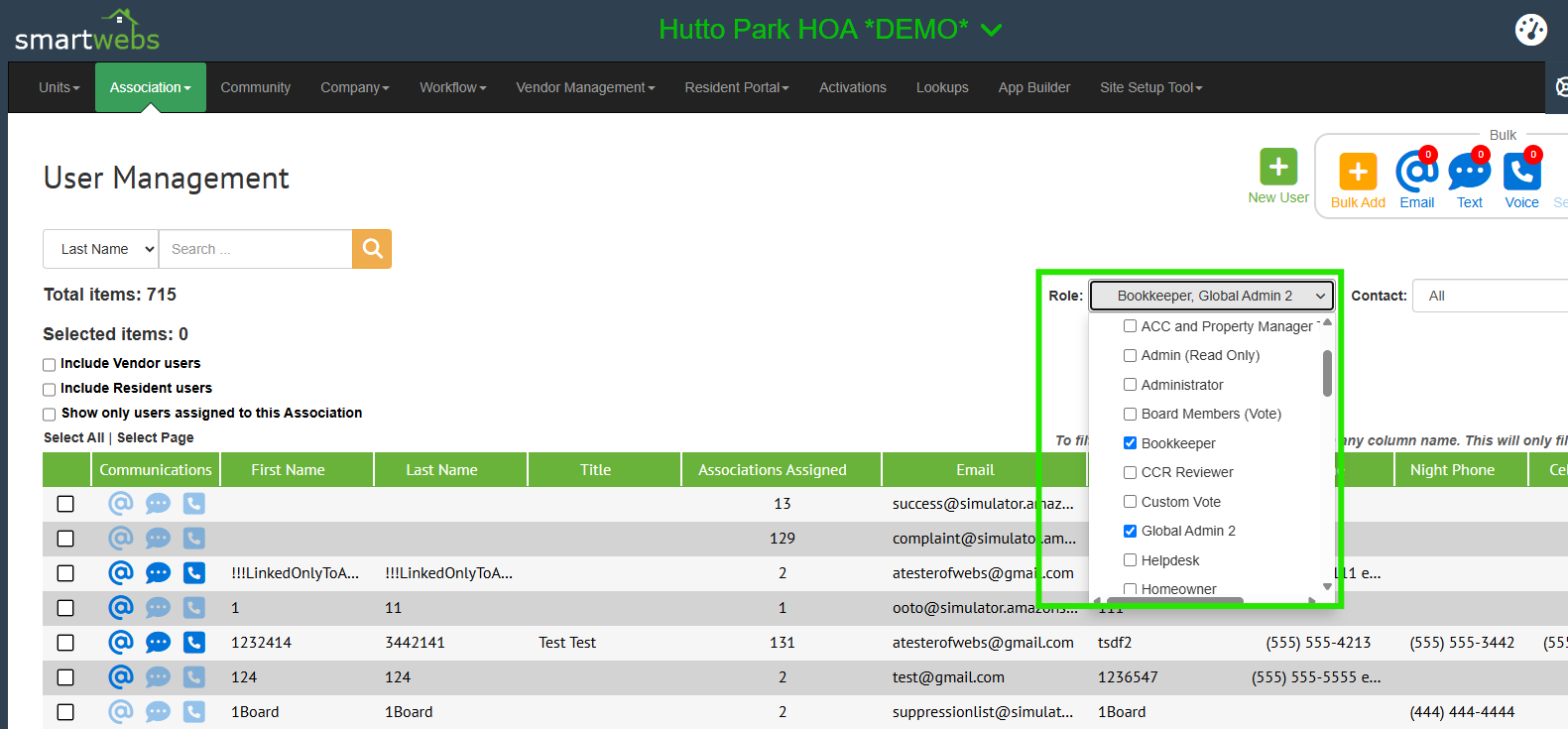
Task: Uncheck the Bookkeeper role option
Action: click(1130, 443)
